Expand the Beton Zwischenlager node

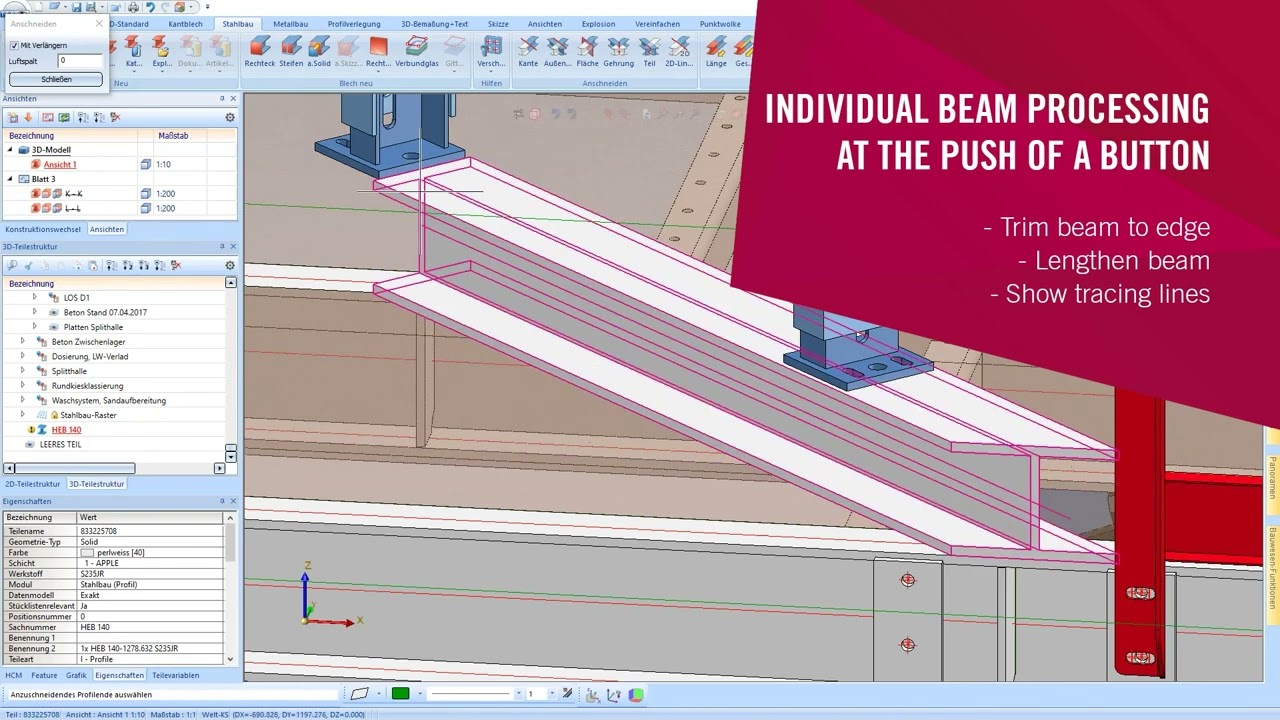(22, 341)
